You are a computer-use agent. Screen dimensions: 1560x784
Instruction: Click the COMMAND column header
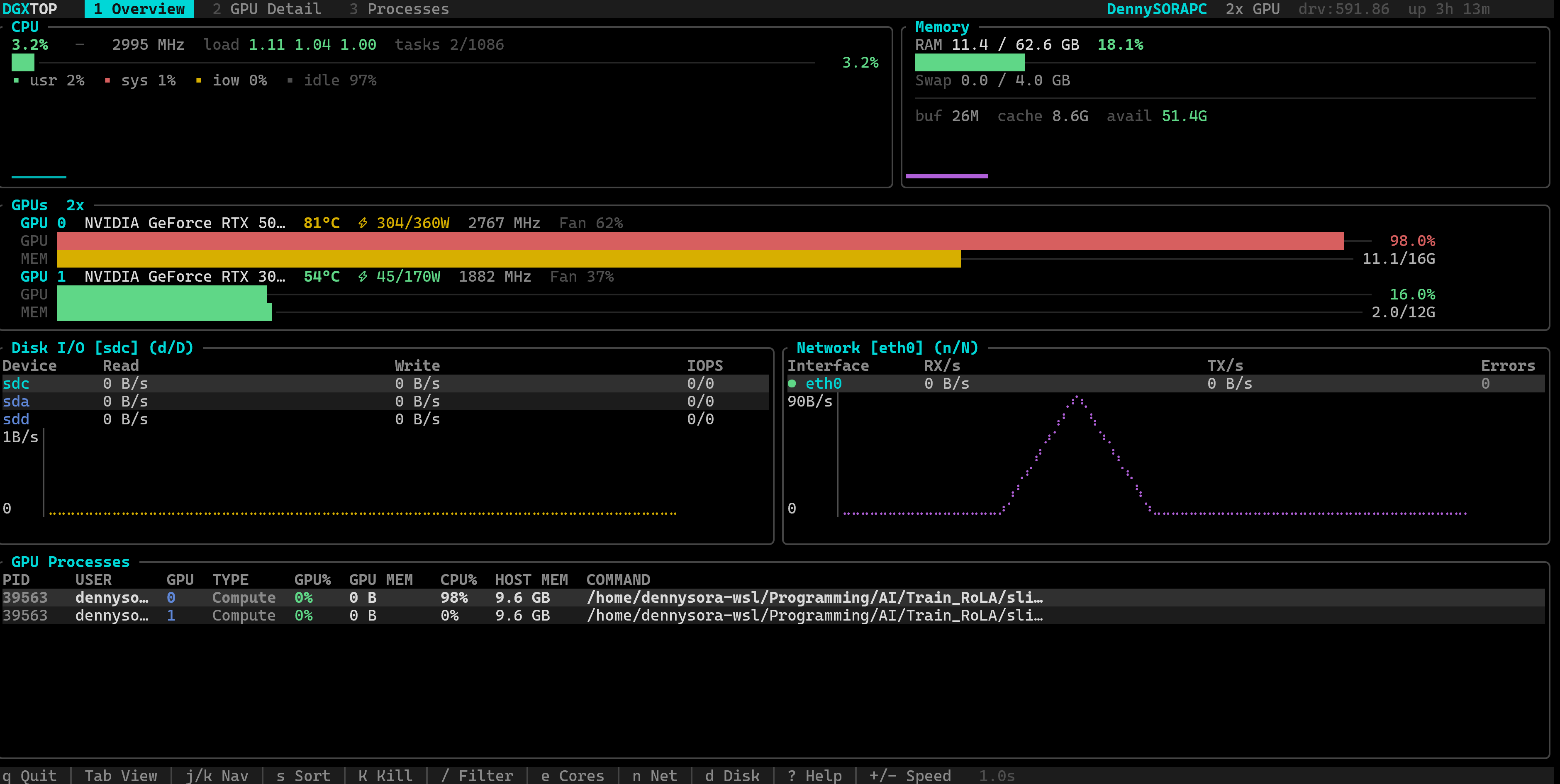tap(618, 580)
